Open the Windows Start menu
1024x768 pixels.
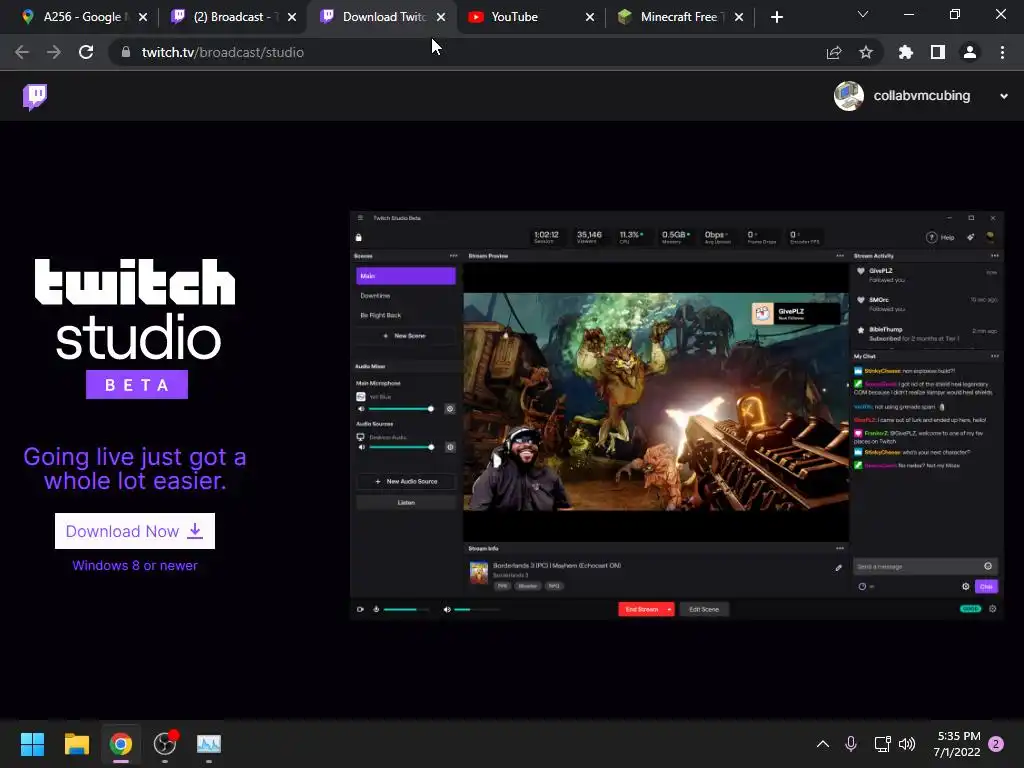[32, 744]
